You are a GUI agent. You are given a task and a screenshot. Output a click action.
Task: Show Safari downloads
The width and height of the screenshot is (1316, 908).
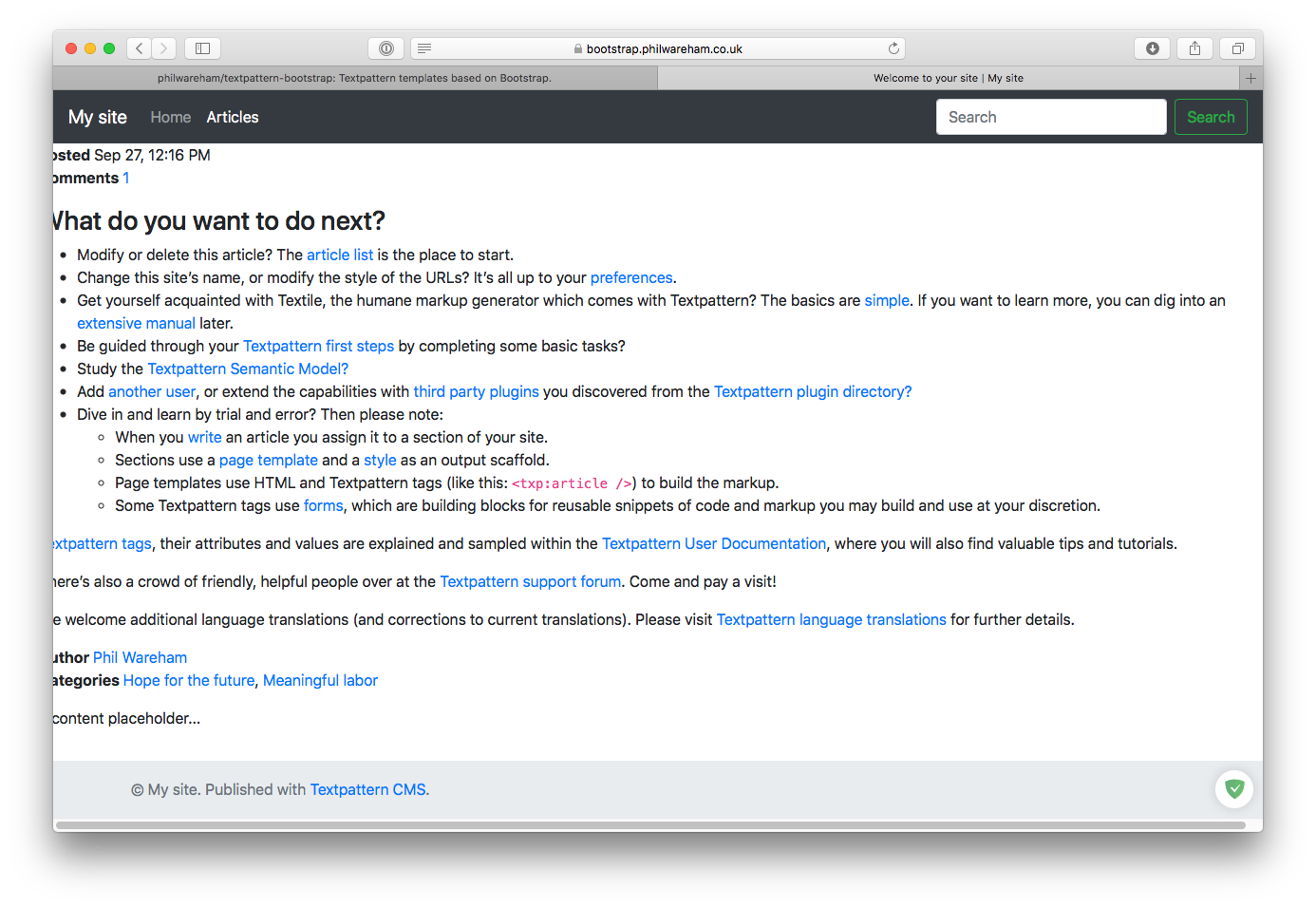(1152, 48)
